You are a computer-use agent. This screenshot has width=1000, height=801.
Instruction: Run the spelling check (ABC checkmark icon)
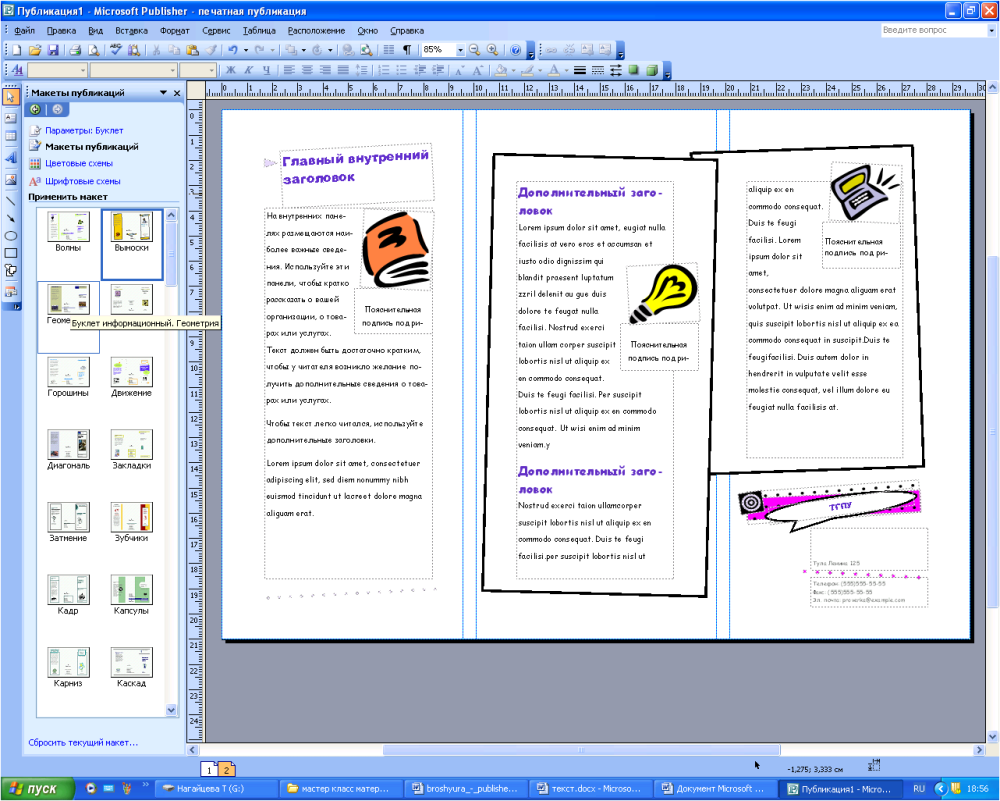pos(115,50)
